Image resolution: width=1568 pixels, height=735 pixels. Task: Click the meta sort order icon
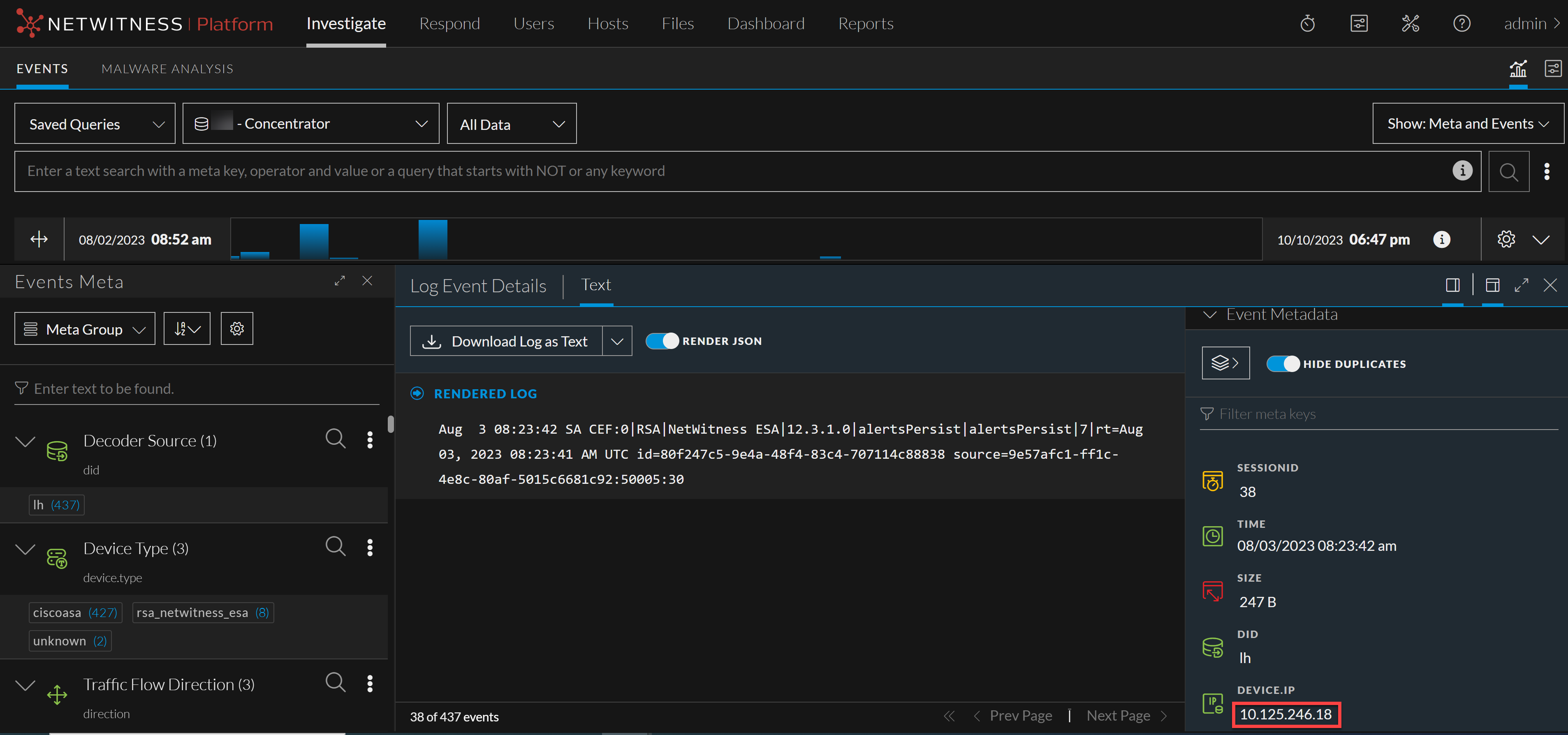click(187, 329)
